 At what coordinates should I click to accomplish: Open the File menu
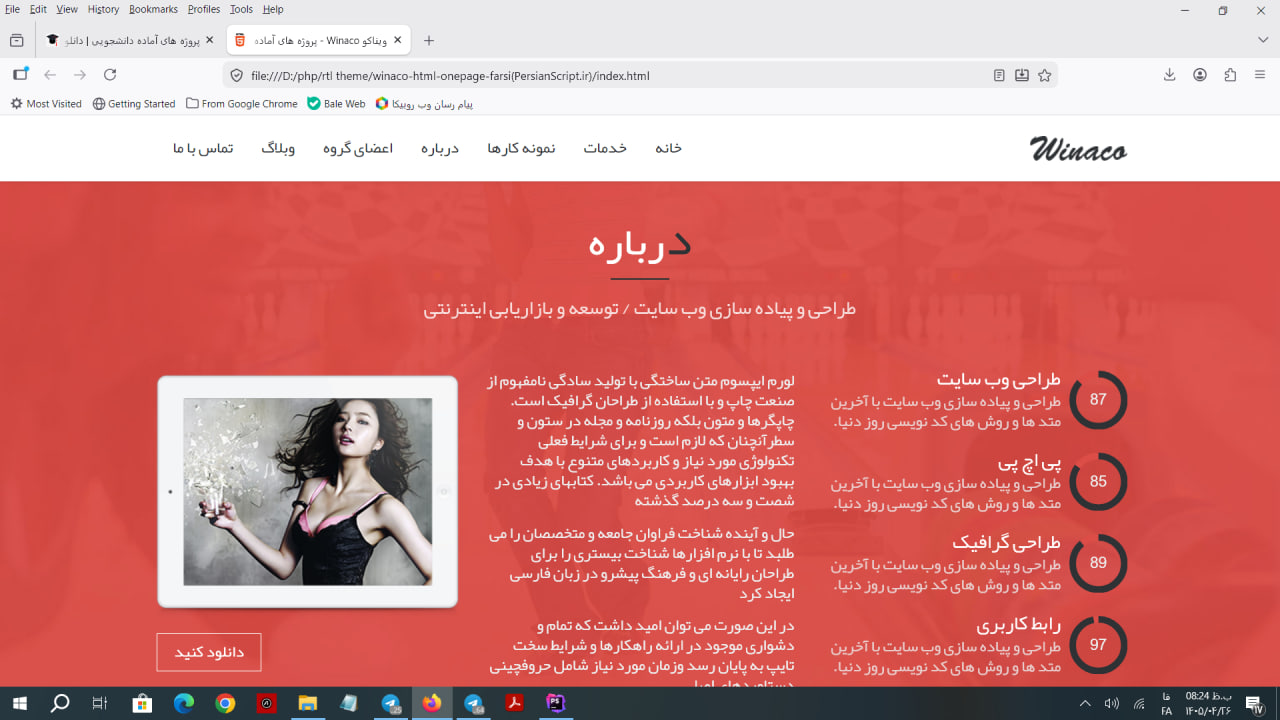coord(12,9)
